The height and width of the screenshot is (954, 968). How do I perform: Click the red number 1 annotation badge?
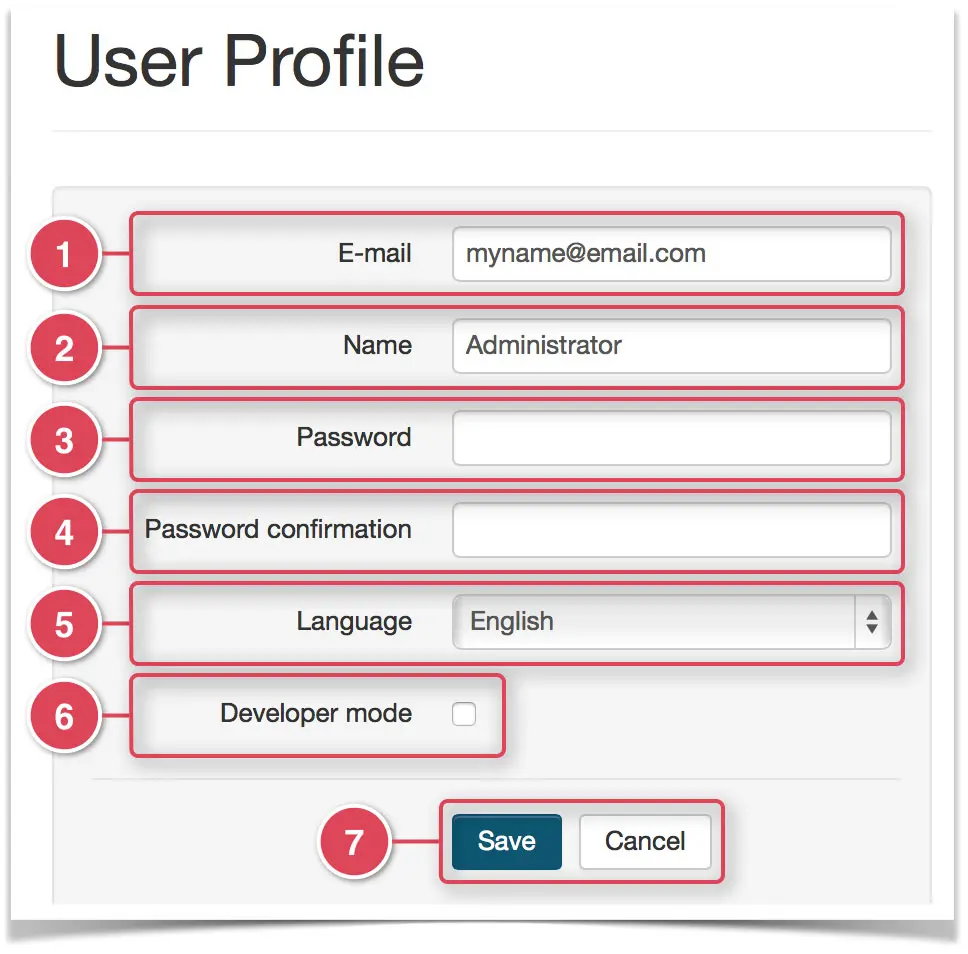coord(64,254)
